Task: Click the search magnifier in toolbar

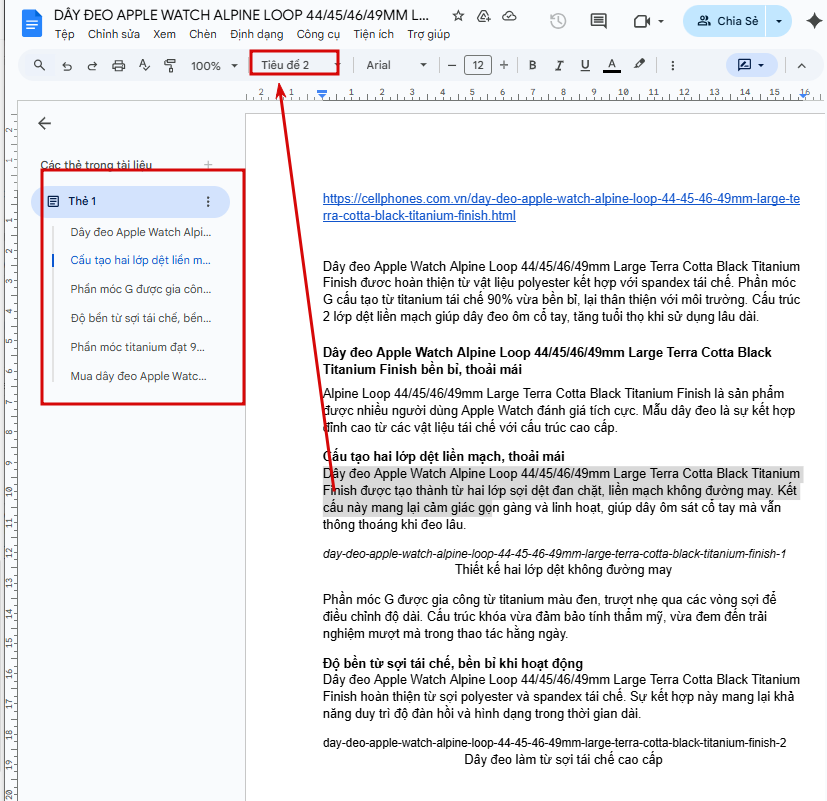Action: (39, 65)
